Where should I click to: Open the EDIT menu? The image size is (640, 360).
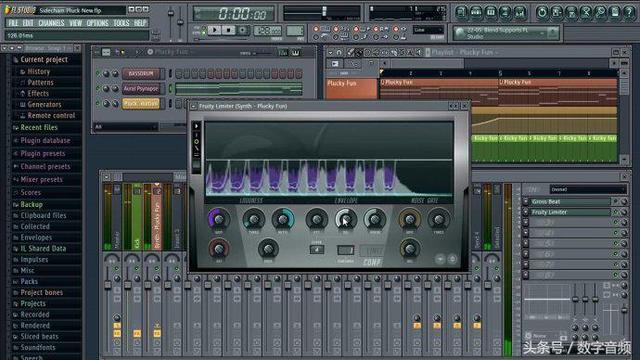(28, 23)
